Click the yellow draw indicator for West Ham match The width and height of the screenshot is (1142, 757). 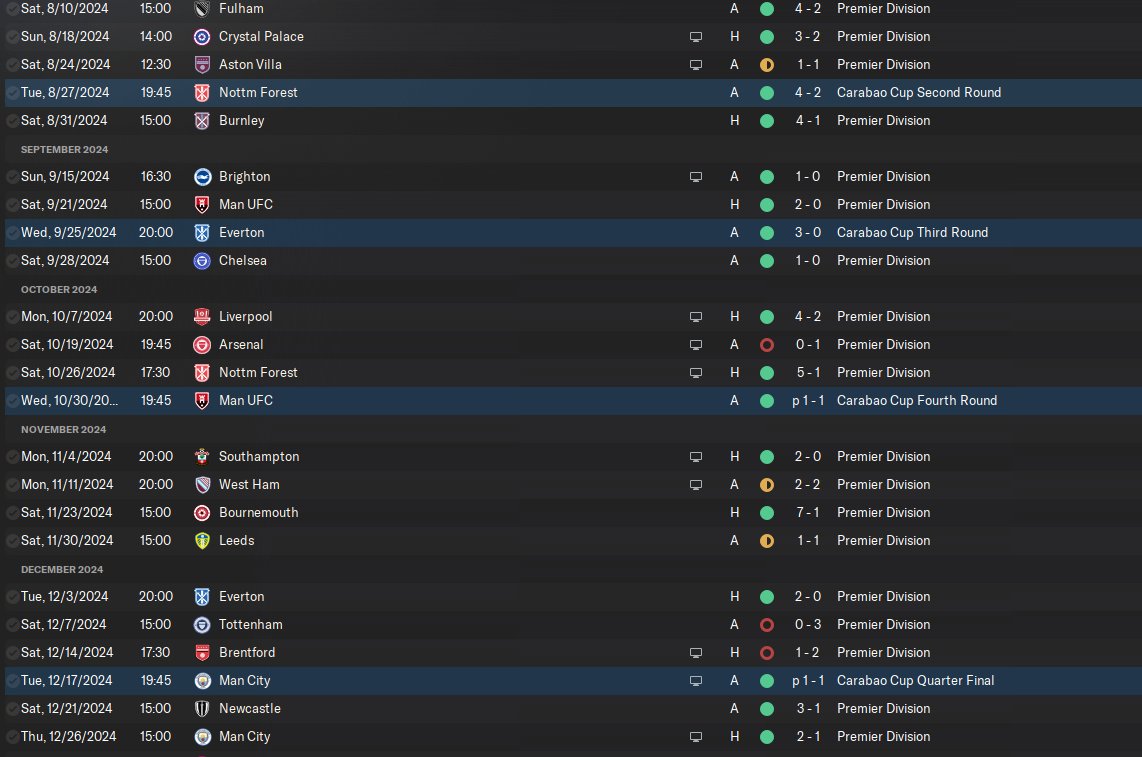coord(767,485)
